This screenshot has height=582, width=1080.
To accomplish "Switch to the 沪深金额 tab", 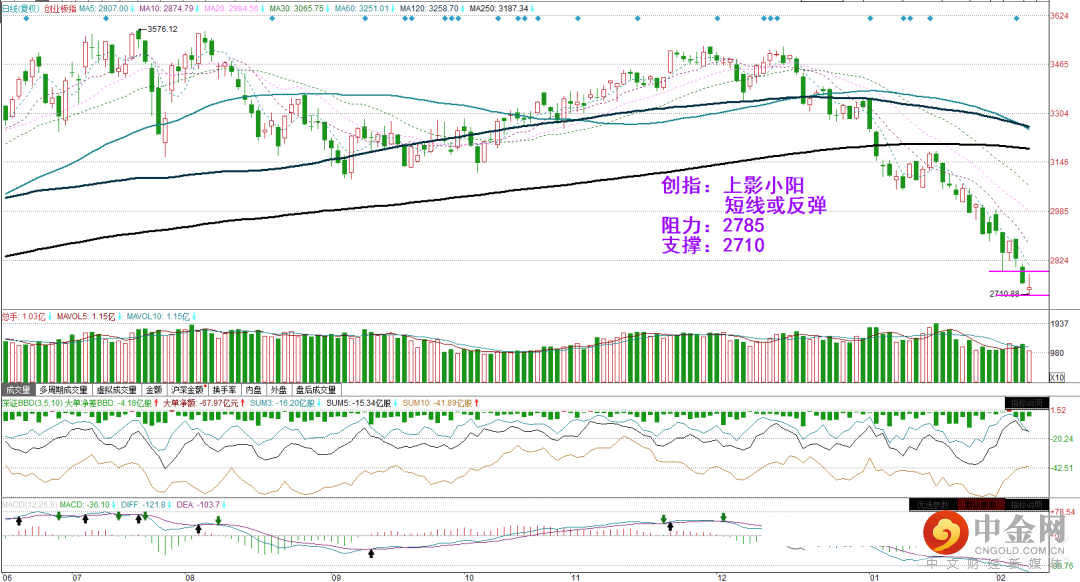I will 187,390.
